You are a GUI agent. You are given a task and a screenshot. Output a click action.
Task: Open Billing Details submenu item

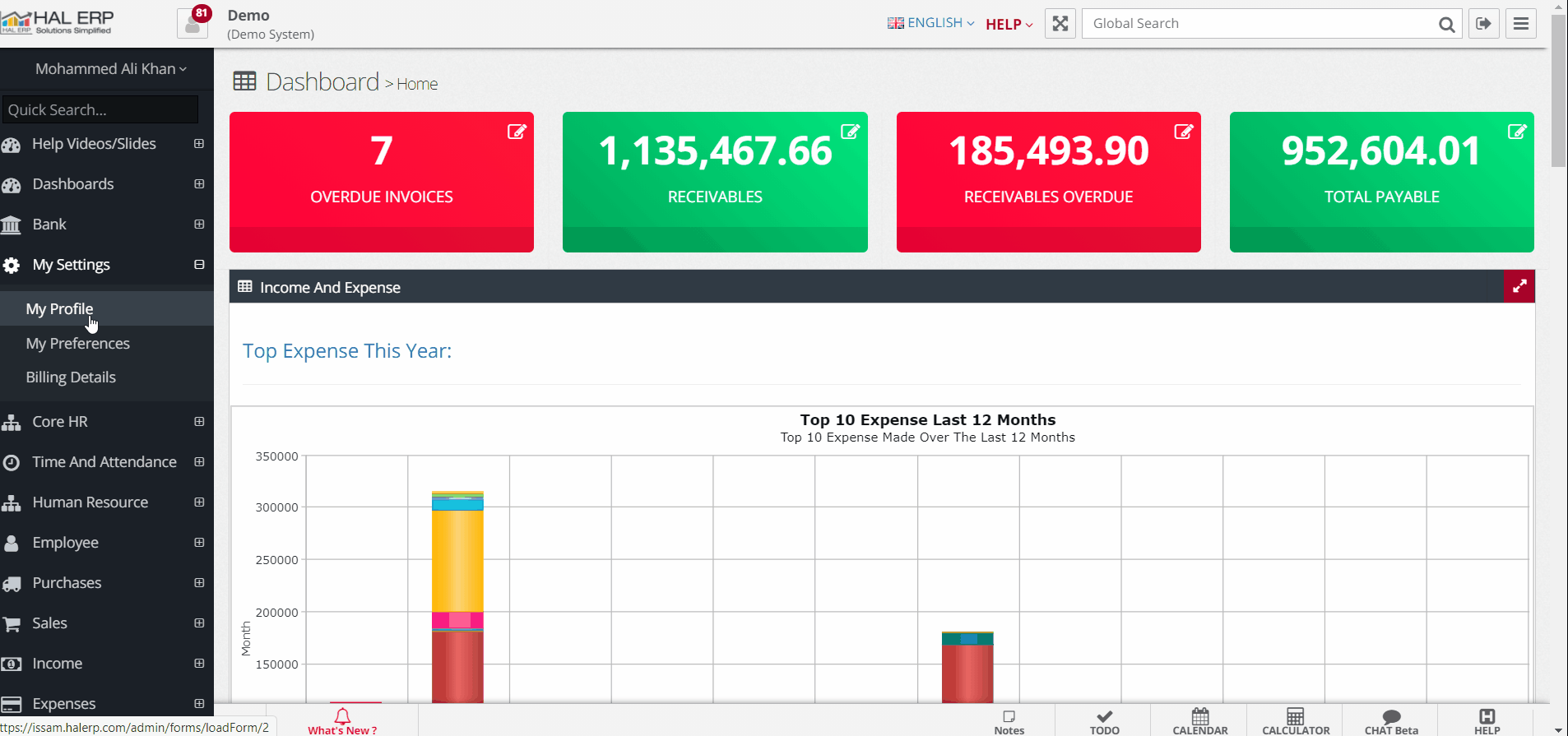[x=107, y=377]
